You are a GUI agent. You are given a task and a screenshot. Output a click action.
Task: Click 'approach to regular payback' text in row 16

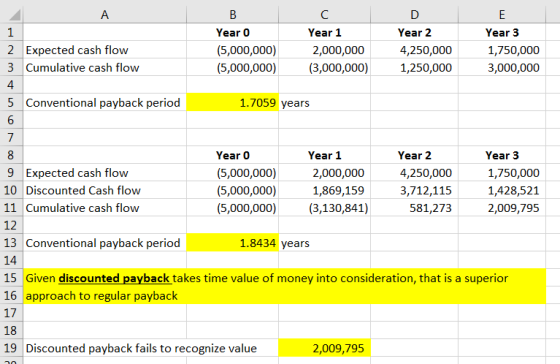click(101, 296)
